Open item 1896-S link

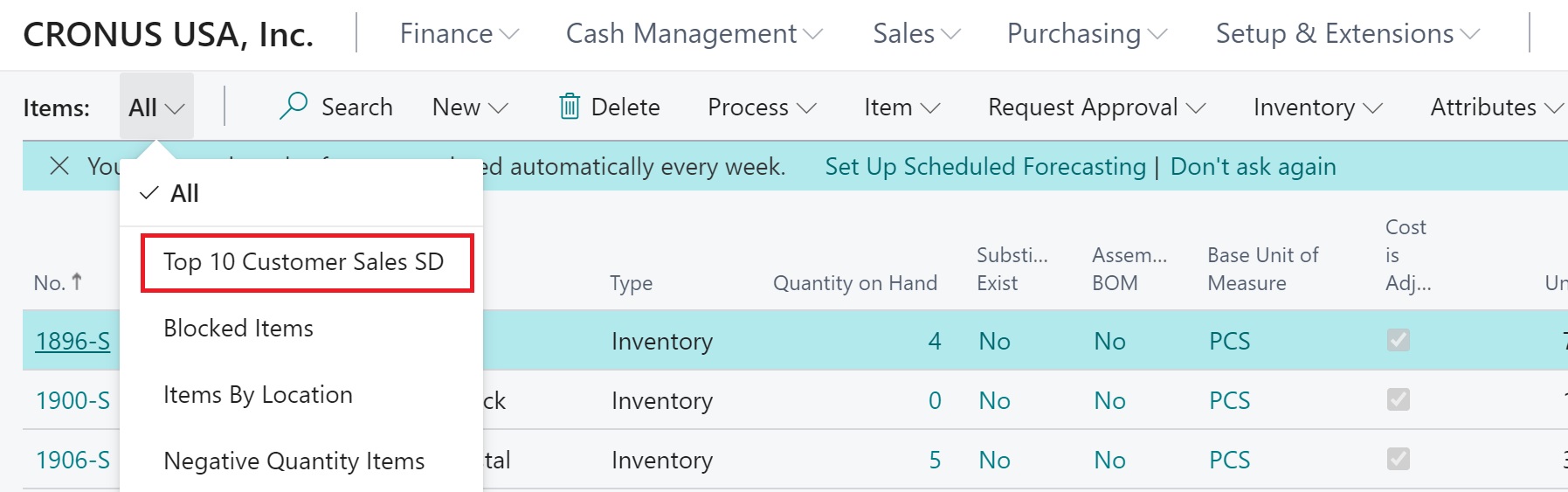click(x=73, y=341)
